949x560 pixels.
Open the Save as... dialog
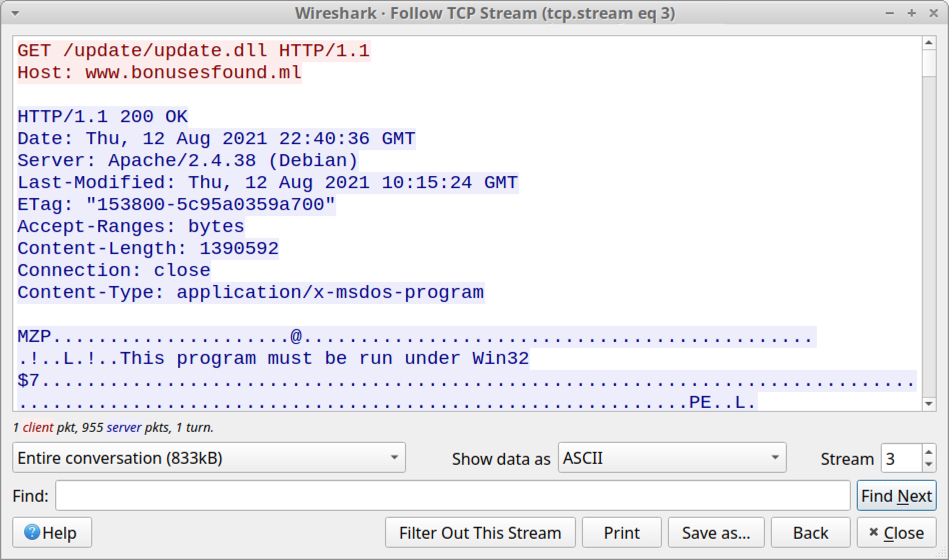coord(716,533)
